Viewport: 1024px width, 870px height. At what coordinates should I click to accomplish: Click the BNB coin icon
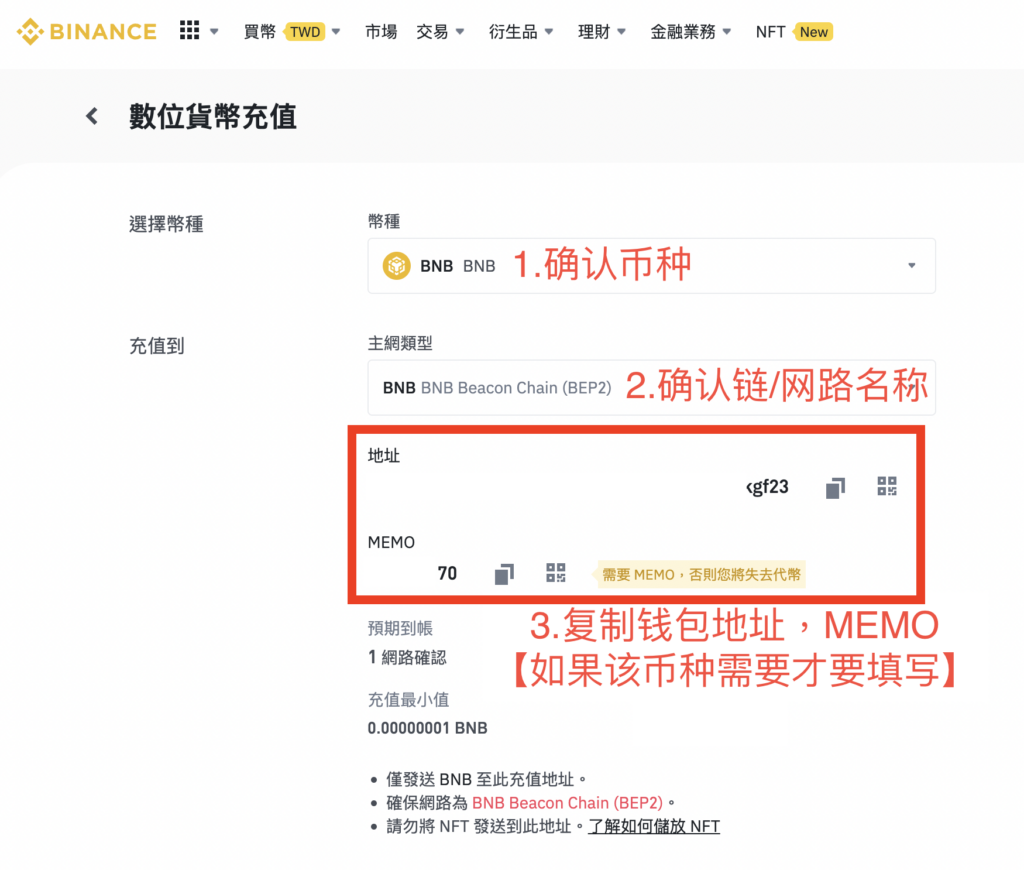coord(396,266)
